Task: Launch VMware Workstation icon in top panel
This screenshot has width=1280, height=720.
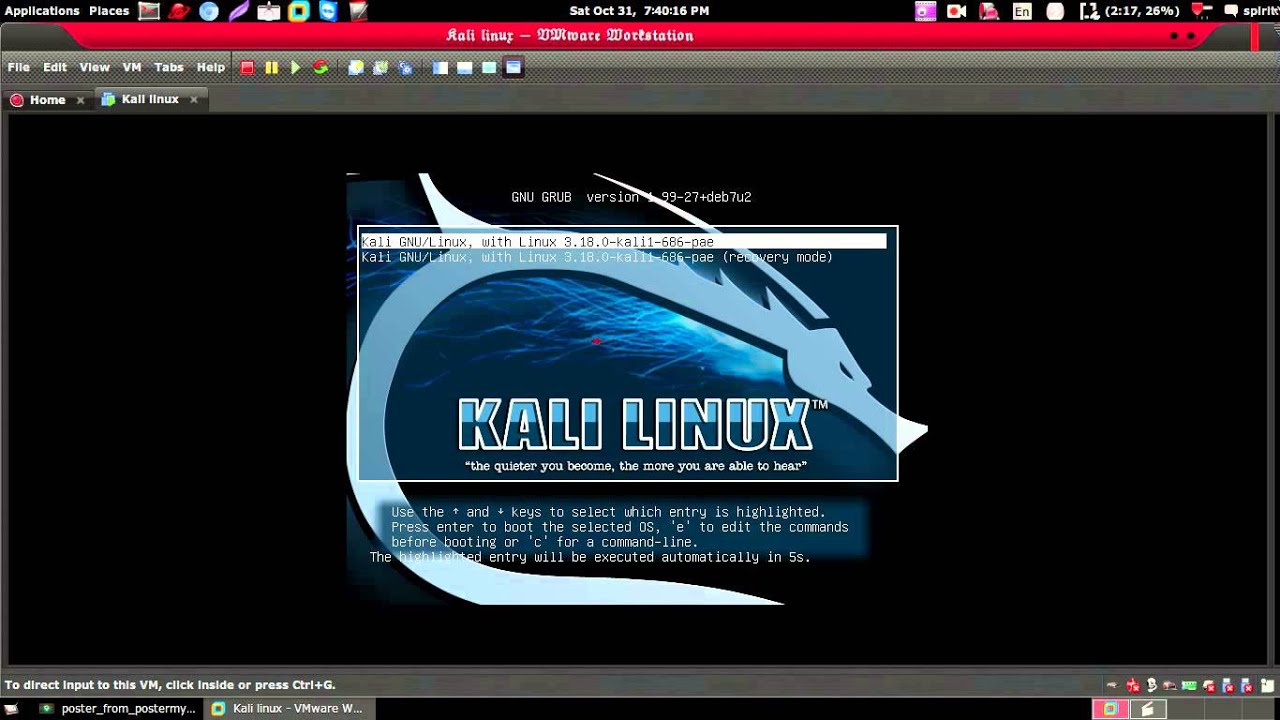Action: (299, 11)
